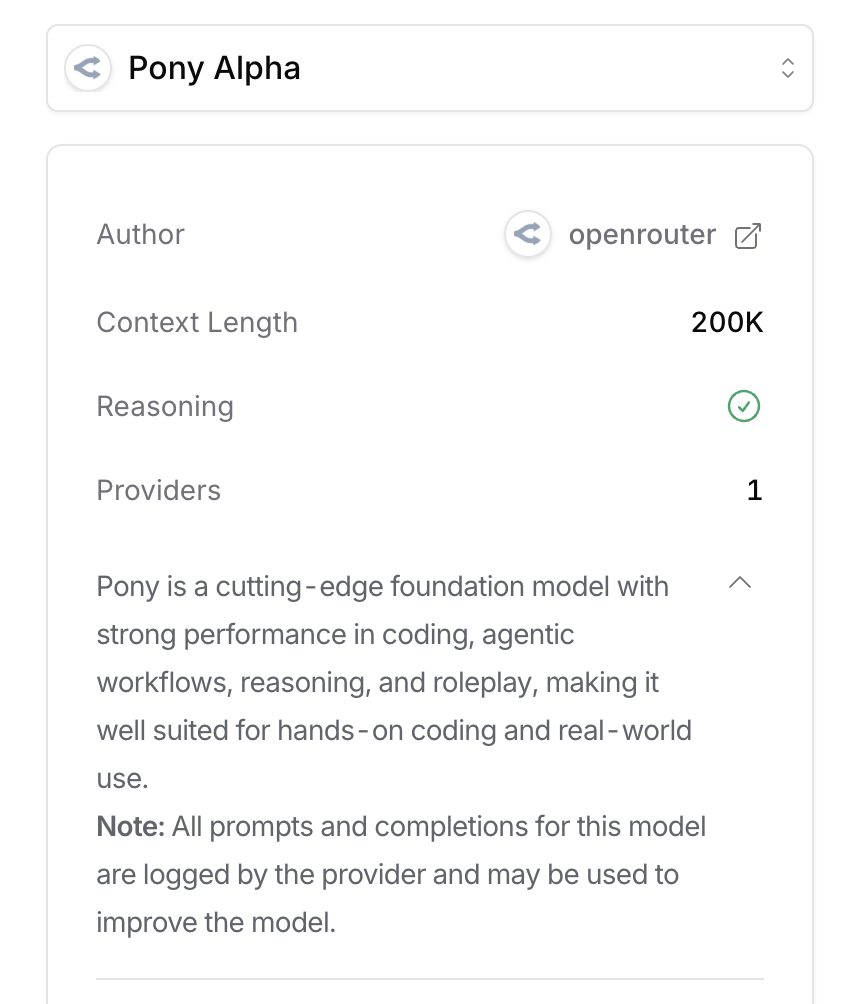Toggle the description visibility with the caret control
This screenshot has height=1004, width=848.
coord(739,582)
